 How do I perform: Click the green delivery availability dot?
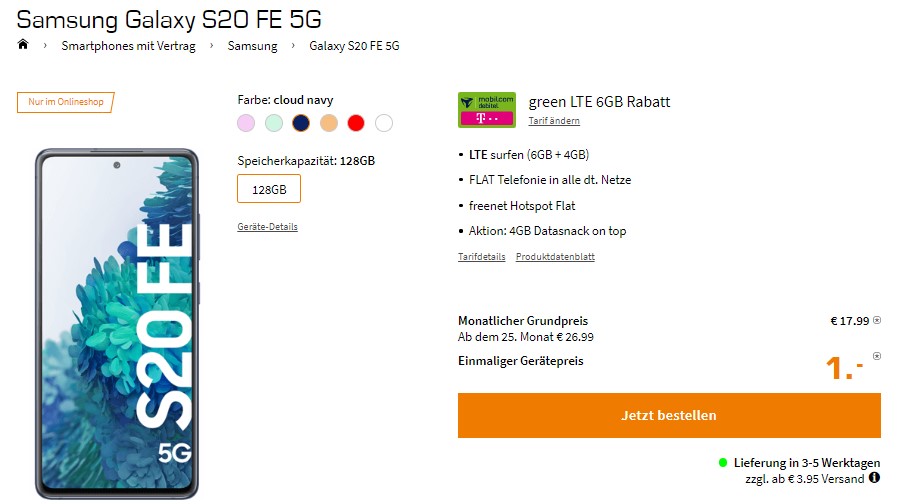click(723, 463)
